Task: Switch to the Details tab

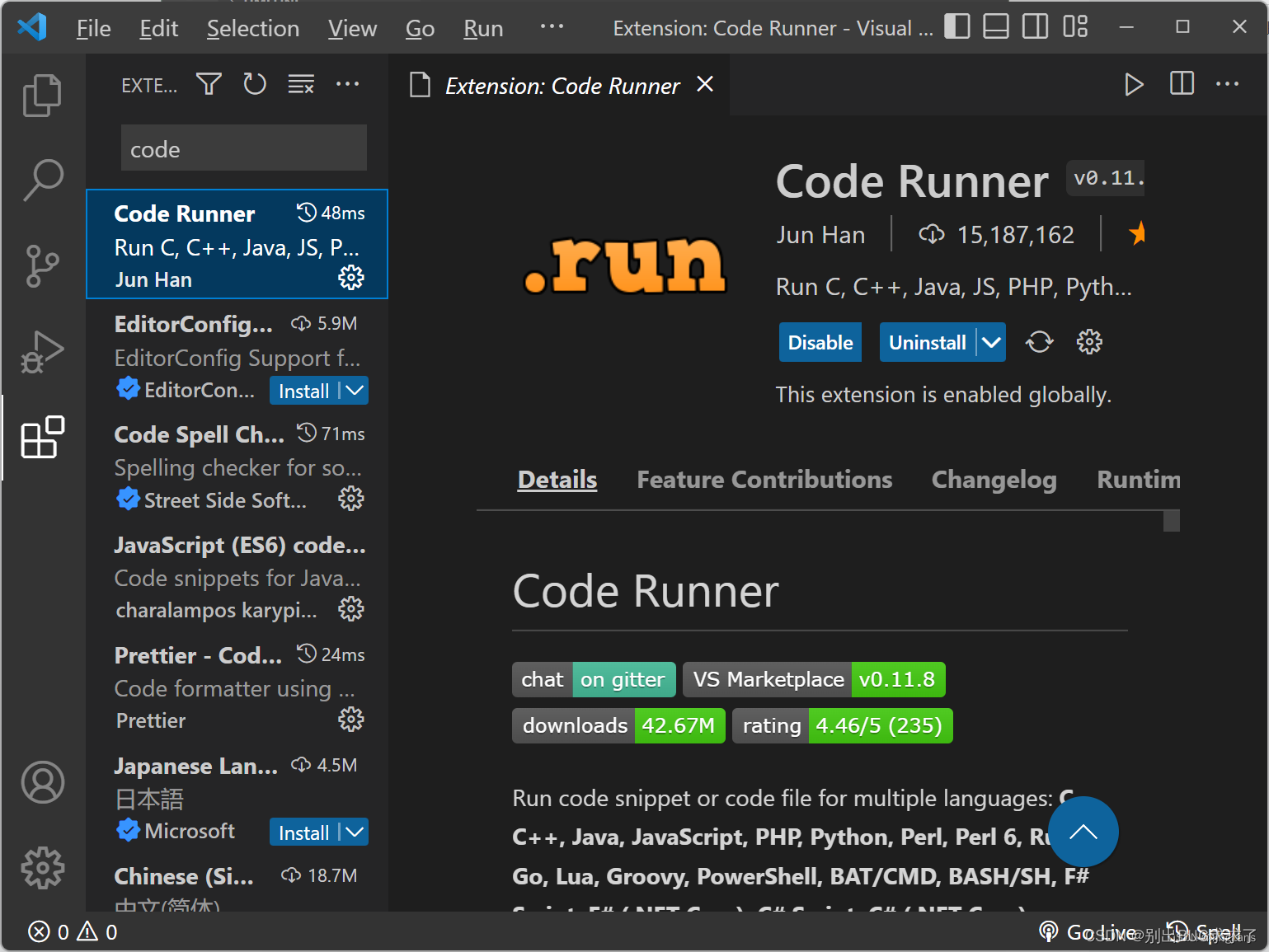Action: tap(557, 480)
